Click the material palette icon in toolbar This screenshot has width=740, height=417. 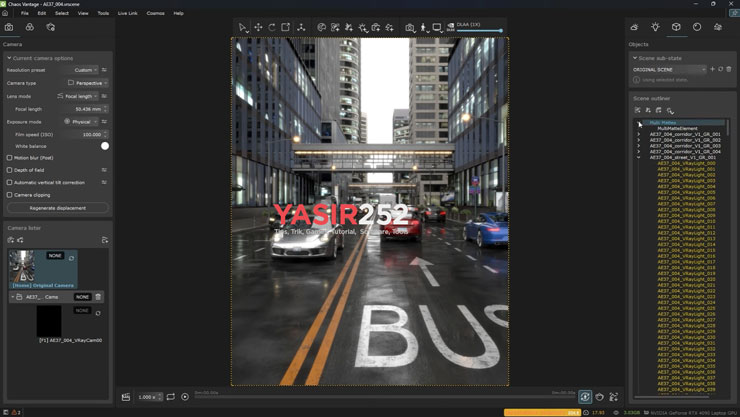(322, 27)
